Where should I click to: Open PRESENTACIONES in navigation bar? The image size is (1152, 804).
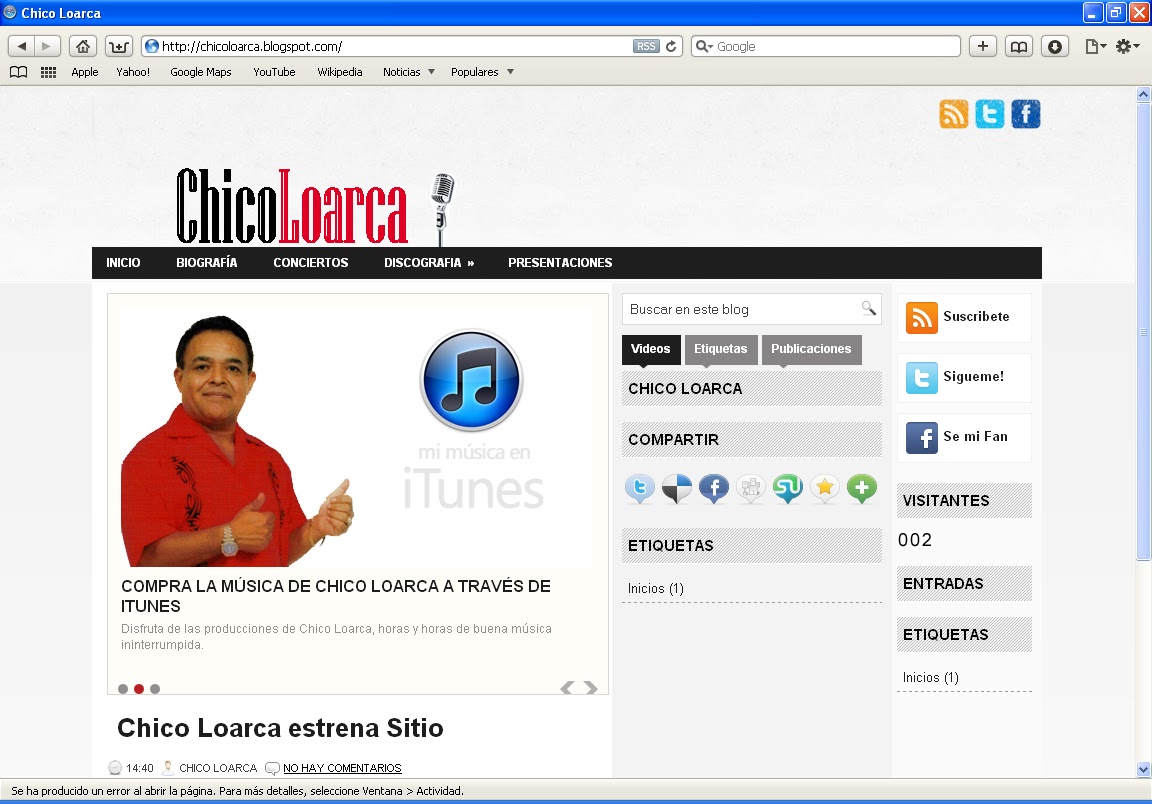pos(560,262)
